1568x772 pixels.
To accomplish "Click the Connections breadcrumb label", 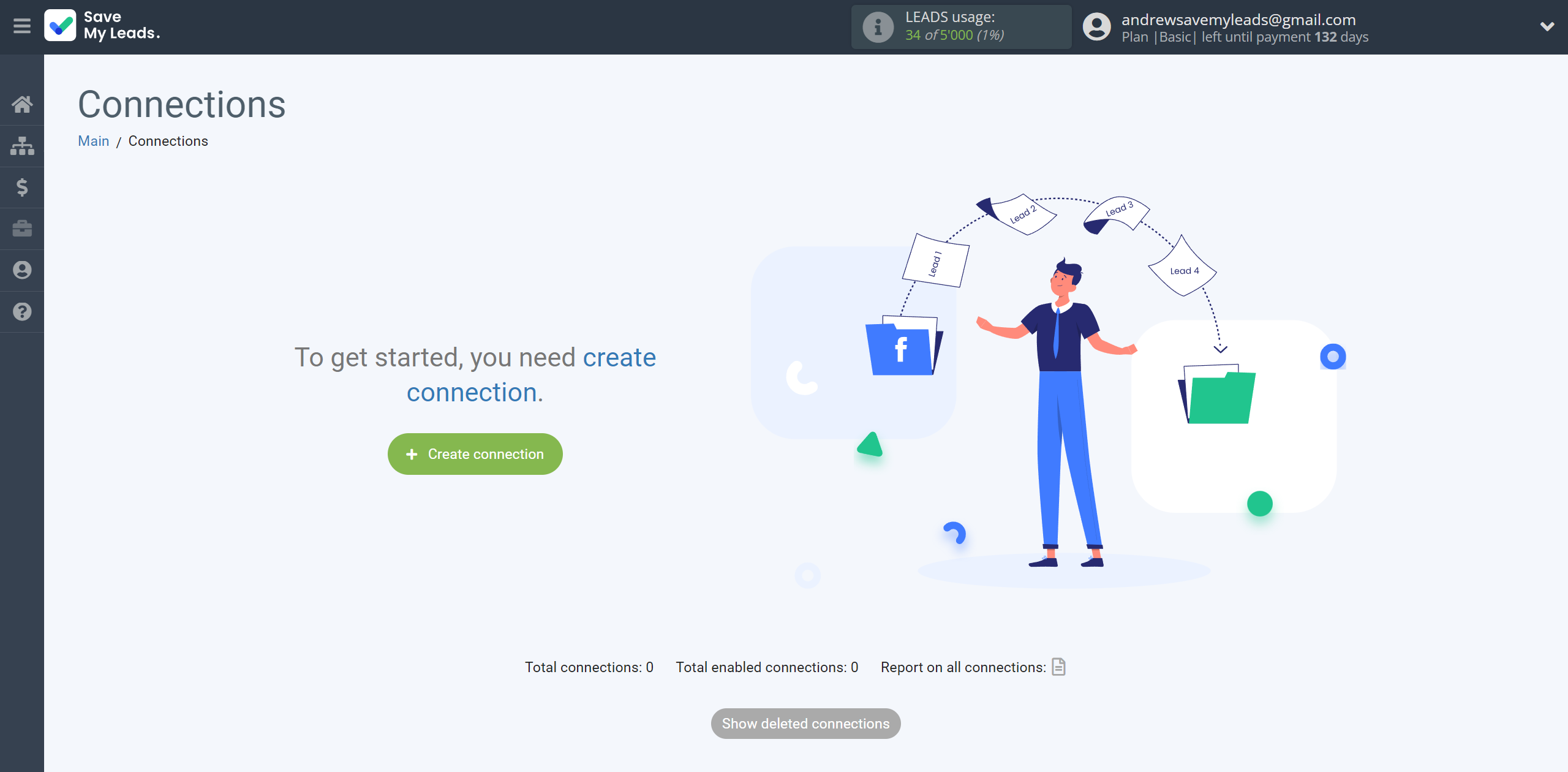I will 168,140.
